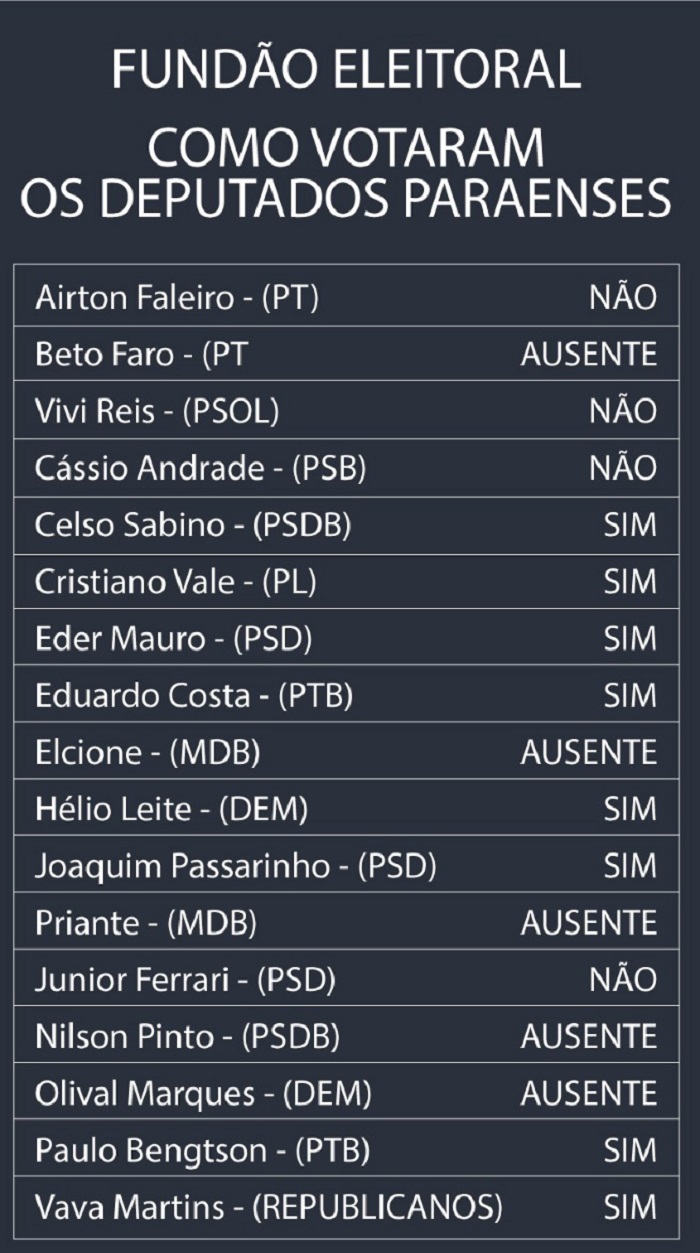Click SIM vote beside Cristiano Vale

pyautogui.click(x=630, y=582)
